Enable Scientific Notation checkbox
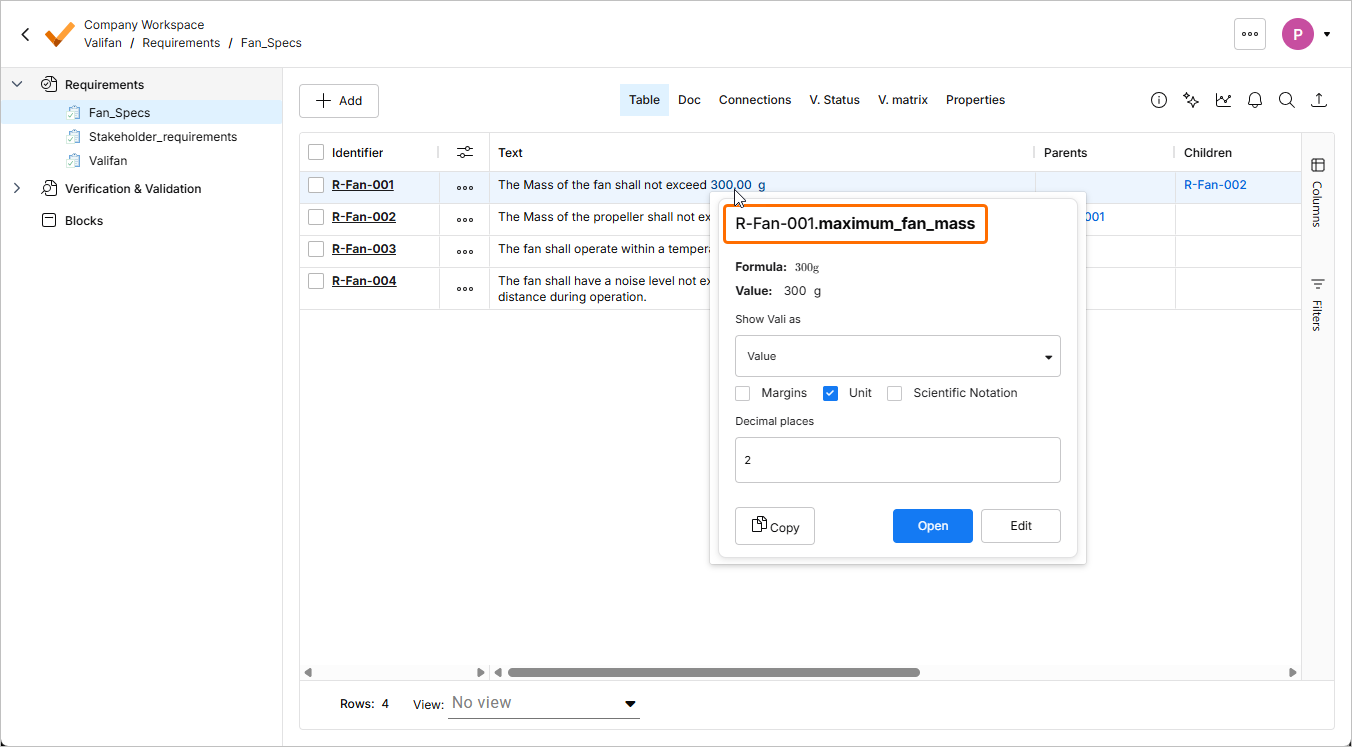Screen dimensions: 1352x747 [894, 393]
